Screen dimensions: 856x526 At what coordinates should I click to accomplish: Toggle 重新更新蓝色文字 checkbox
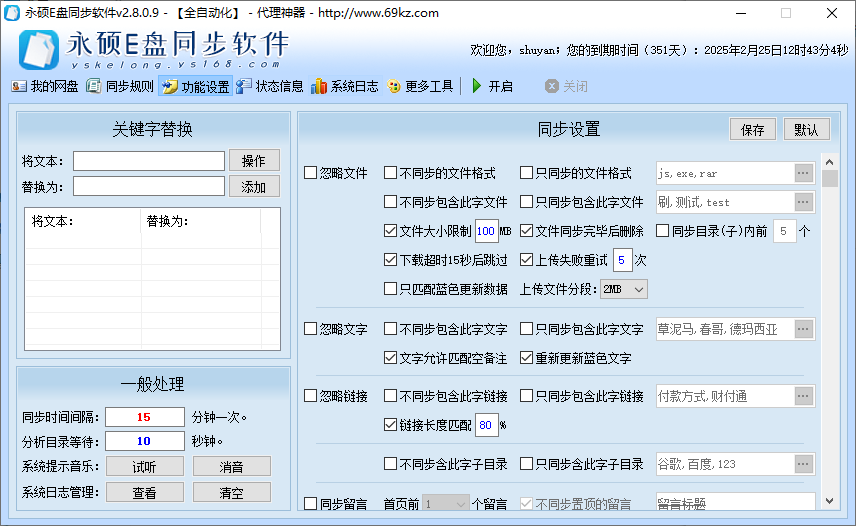[527, 358]
